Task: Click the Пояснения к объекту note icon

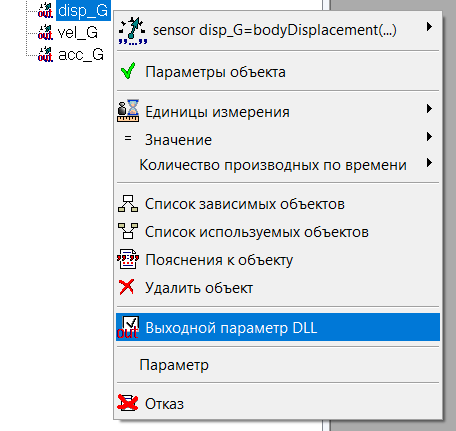Action: tap(128, 259)
